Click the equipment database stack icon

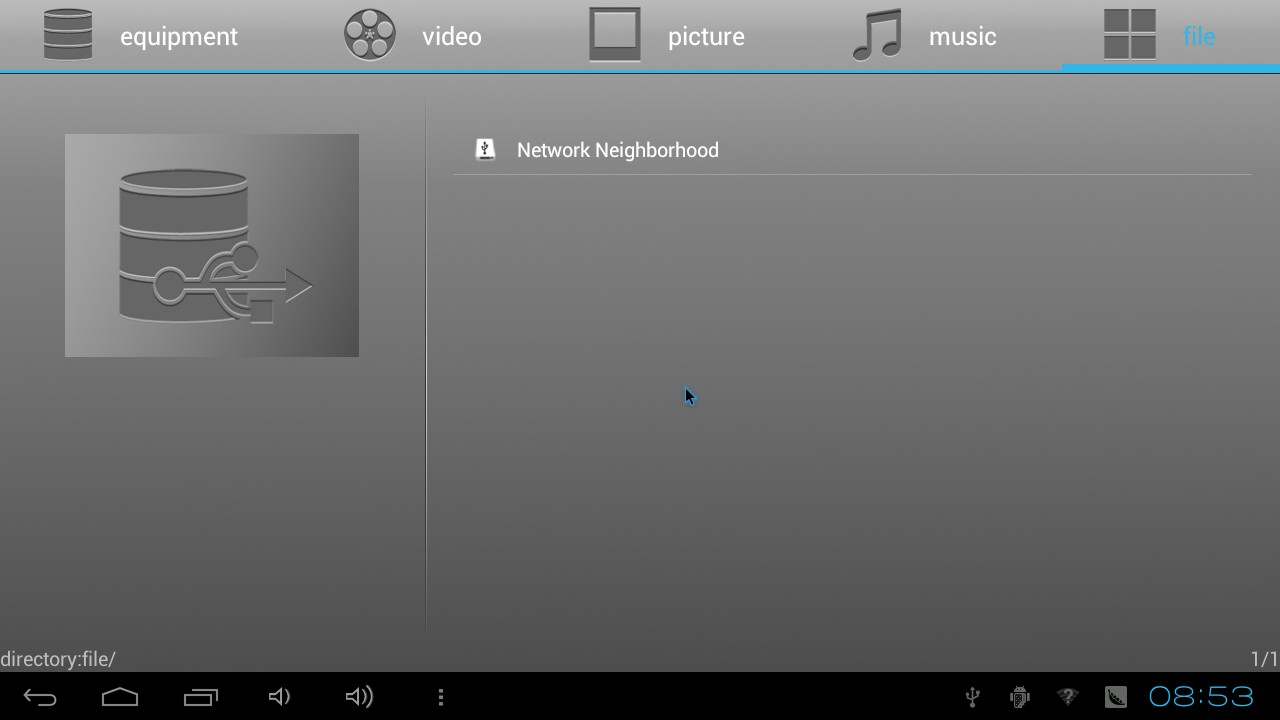tap(68, 35)
